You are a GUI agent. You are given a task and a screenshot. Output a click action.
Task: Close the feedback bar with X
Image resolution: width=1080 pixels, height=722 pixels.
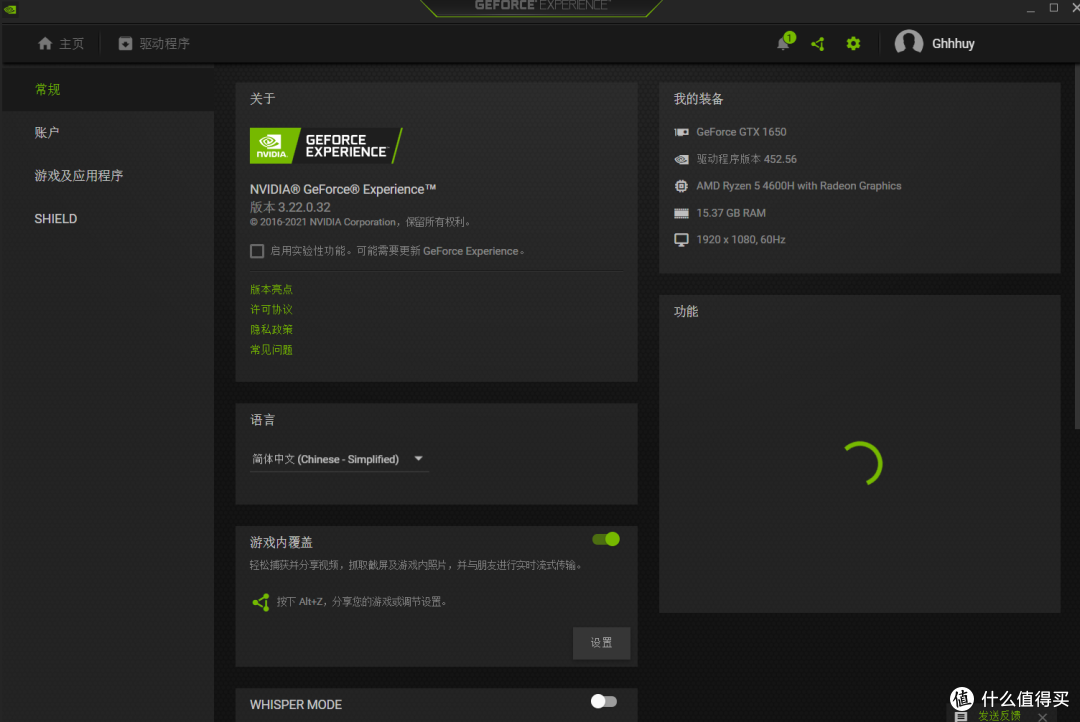[1043, 717]
